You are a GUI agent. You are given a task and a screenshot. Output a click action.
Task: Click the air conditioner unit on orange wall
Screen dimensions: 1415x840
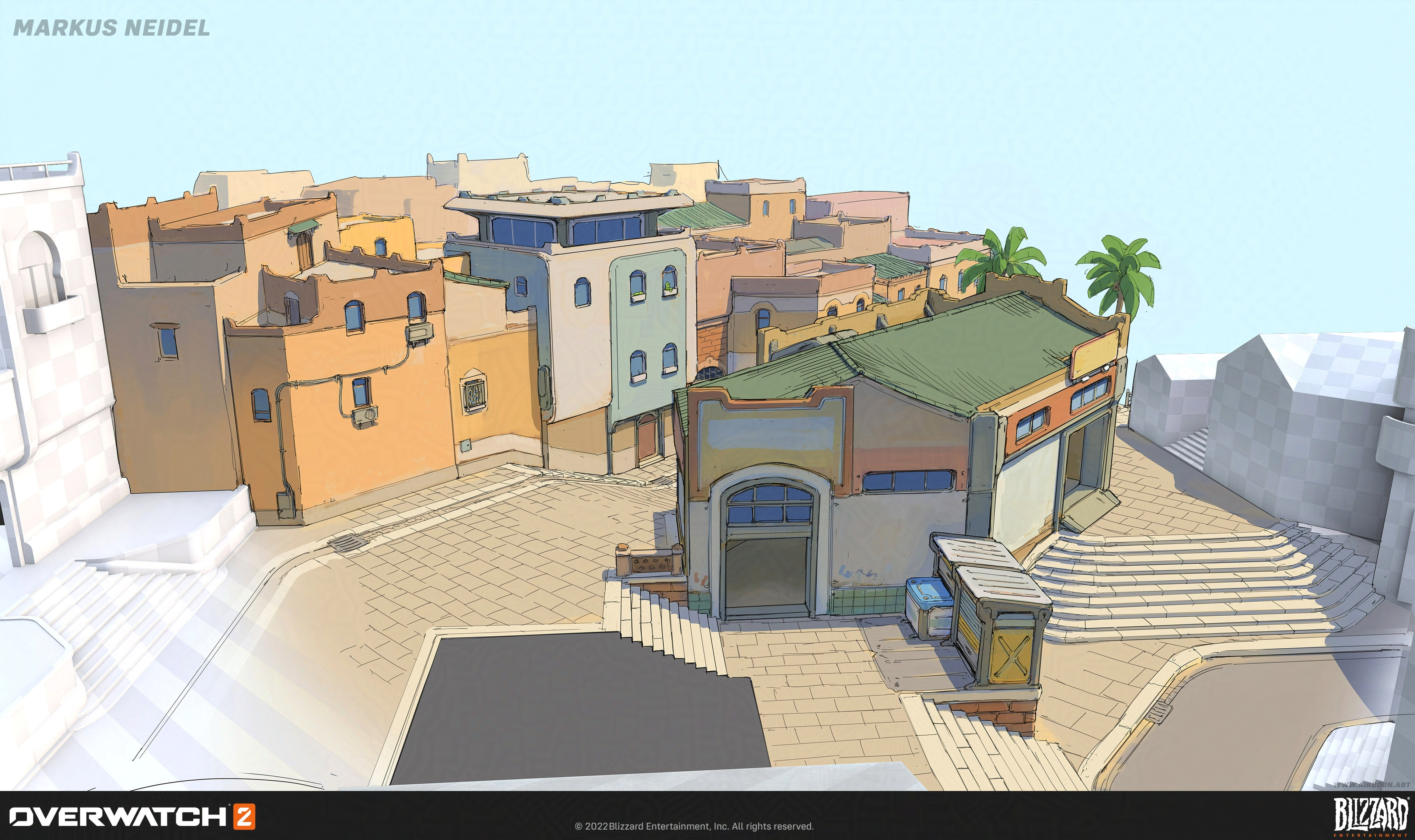(365, 415)
